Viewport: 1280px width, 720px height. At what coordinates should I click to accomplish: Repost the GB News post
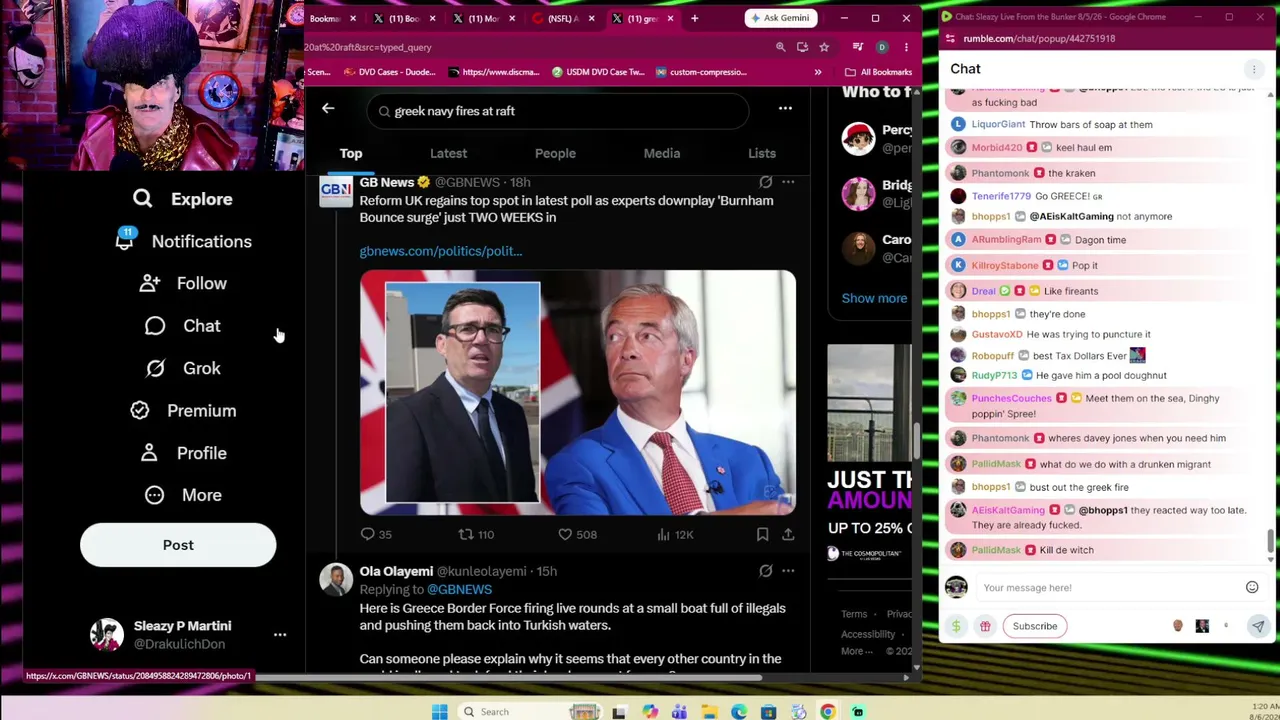(465, 535)
